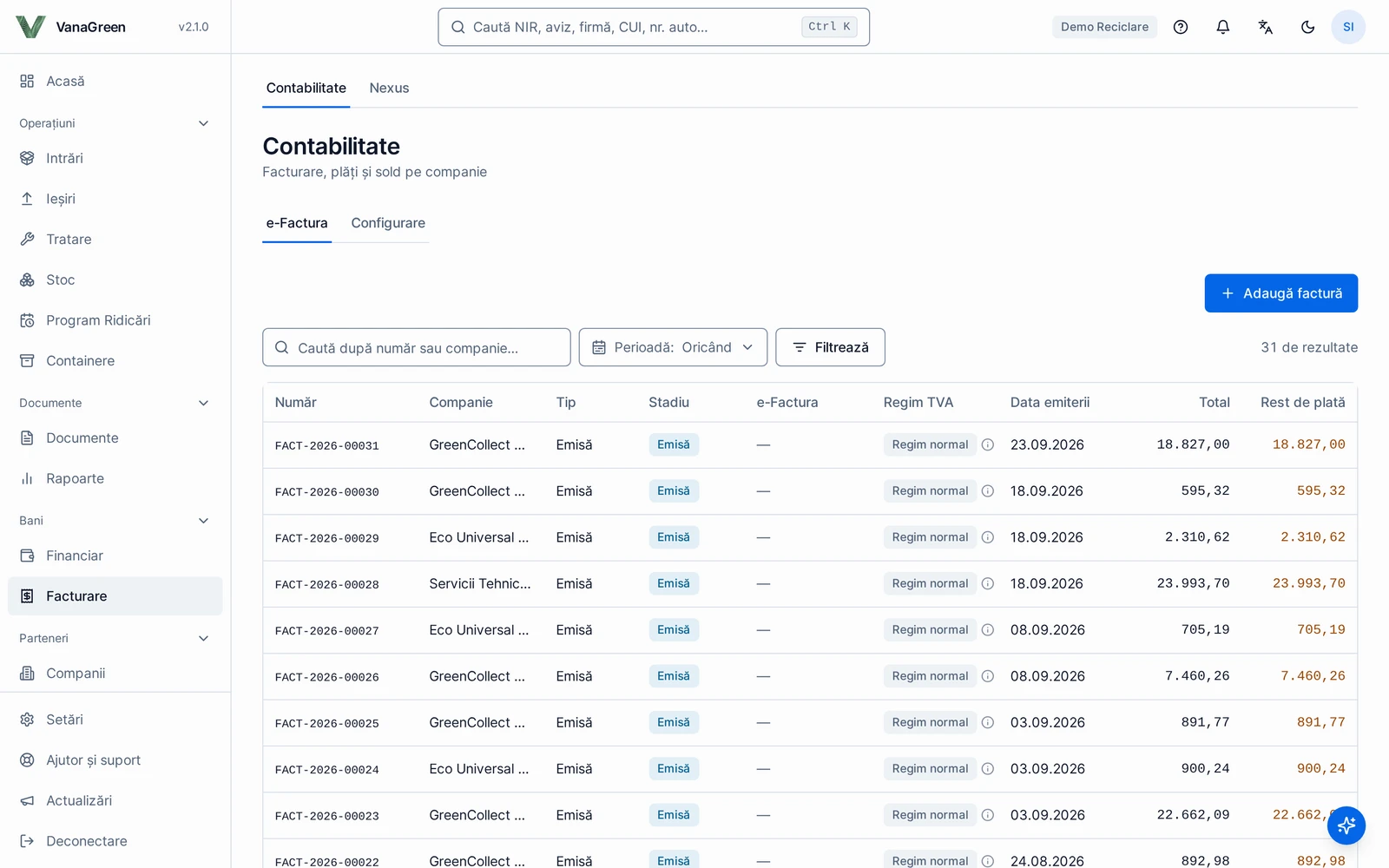Open Stoc in the sidebar
The height and width of the screenshot is (868, 1389).
coord(115,280)
